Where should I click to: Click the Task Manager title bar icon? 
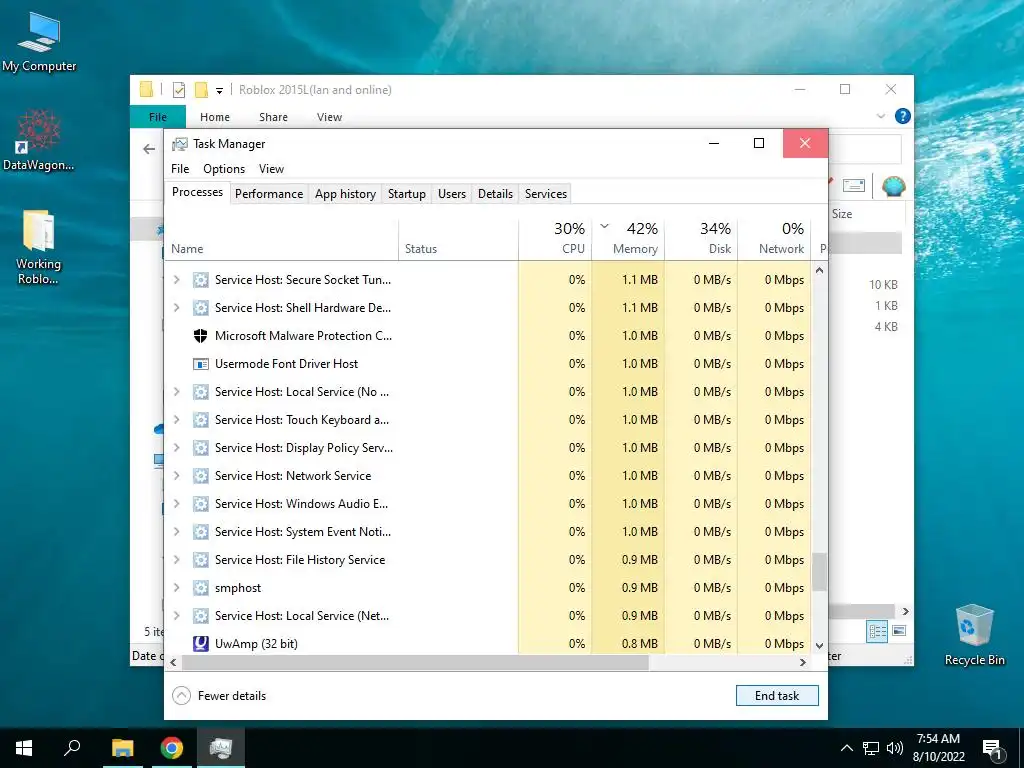tap(180, 144)
